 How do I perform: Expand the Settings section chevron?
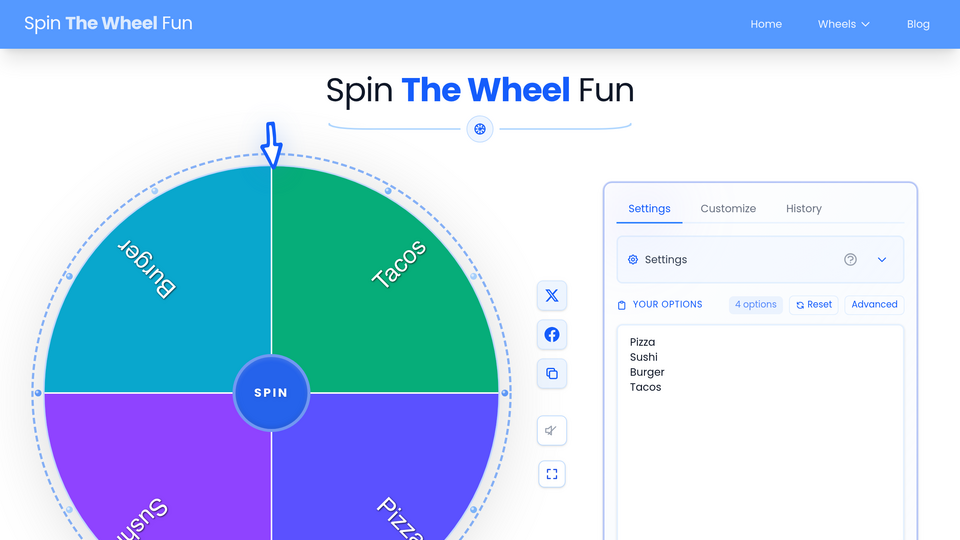[x=882, y=260]
